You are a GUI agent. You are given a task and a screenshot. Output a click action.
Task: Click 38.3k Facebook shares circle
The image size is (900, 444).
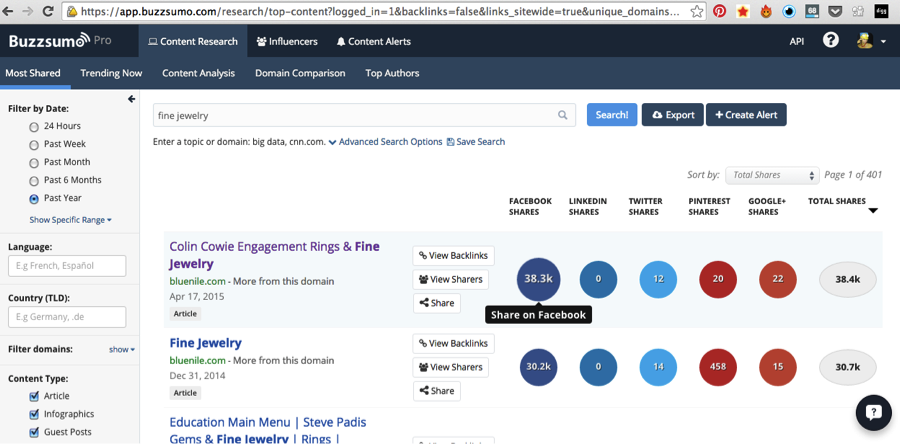tap(538, 279)
